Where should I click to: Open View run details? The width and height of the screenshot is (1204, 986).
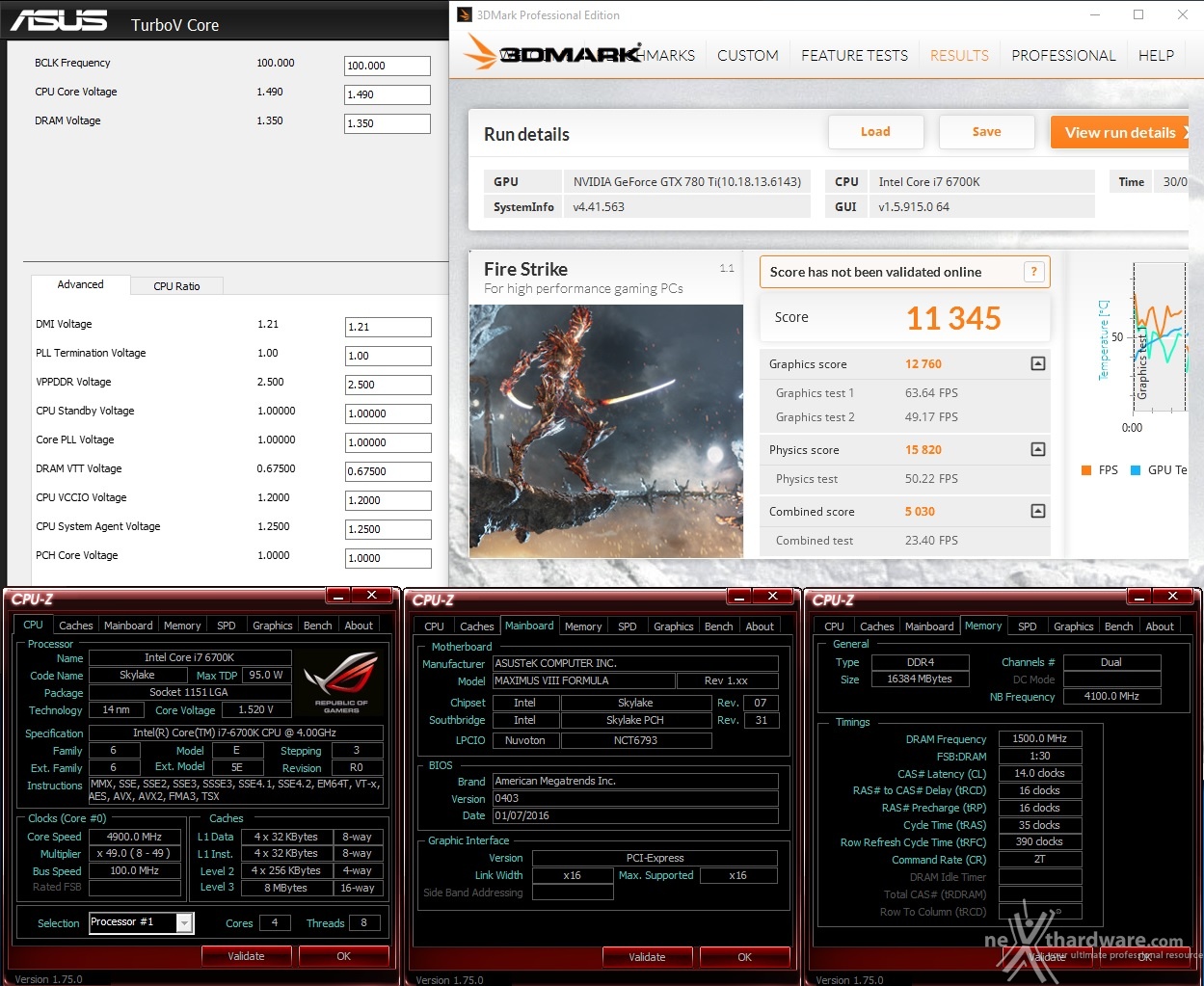pyautogui.click(x=1119, y=132)
